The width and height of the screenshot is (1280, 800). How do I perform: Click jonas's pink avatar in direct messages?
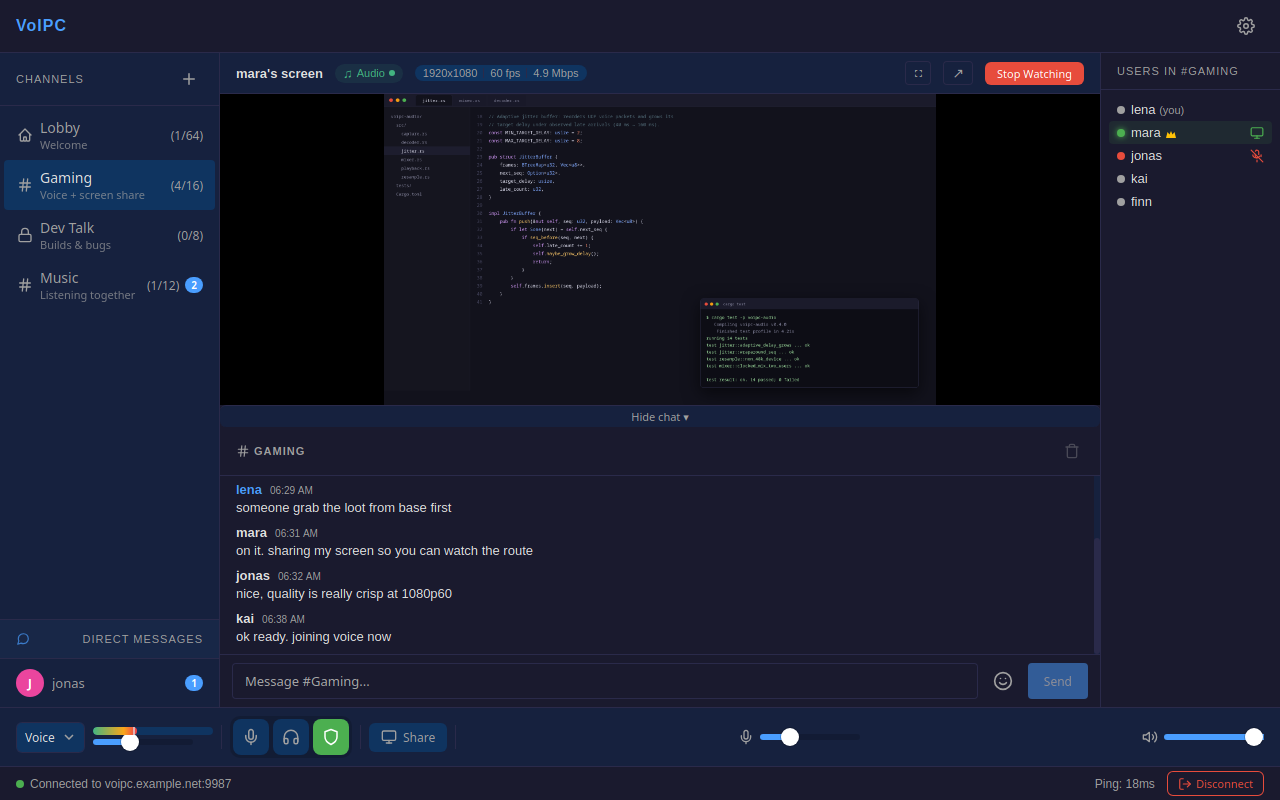pyautogui.click(x=30, y=683)
